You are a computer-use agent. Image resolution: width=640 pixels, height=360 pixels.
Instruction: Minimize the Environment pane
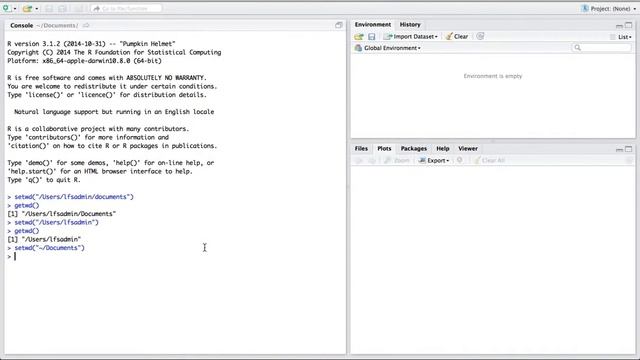pyautogui.click(x=619, y=26)
